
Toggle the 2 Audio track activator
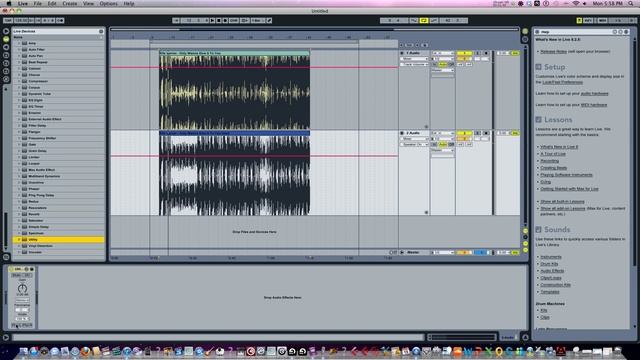(x=464, y=133)
